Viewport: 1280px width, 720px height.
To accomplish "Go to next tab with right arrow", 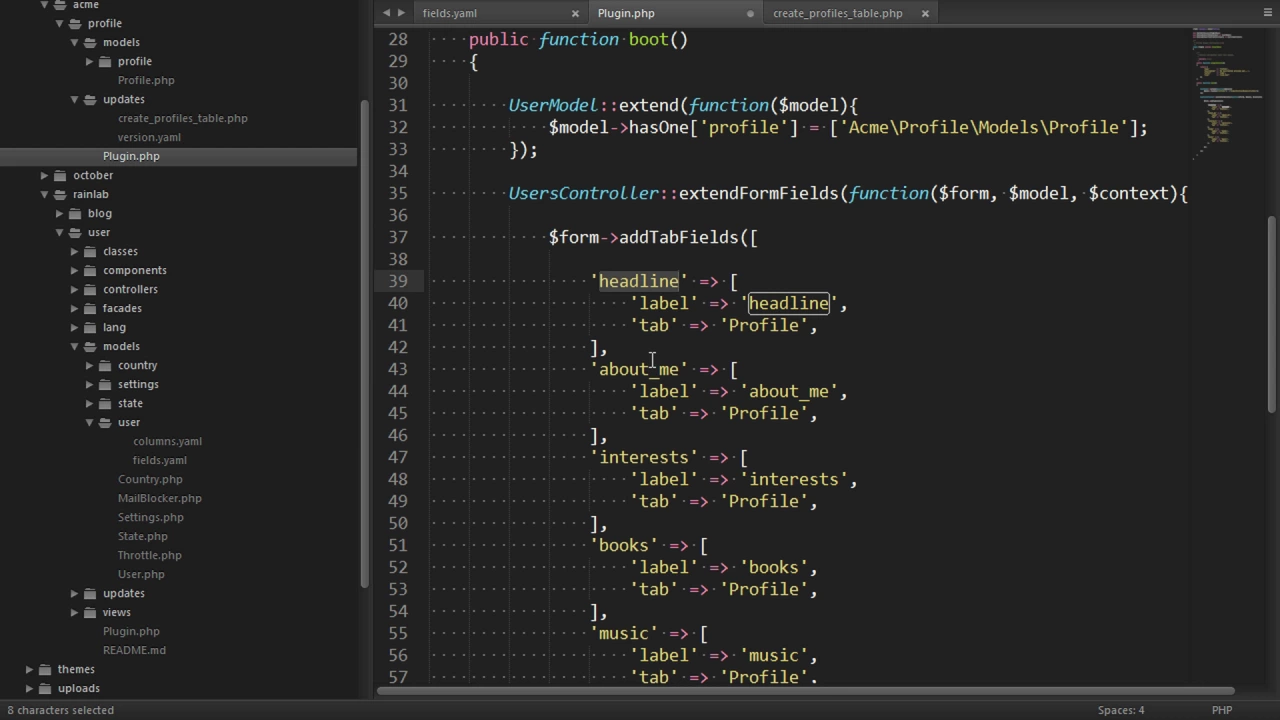I will click(x=401, y=13).
